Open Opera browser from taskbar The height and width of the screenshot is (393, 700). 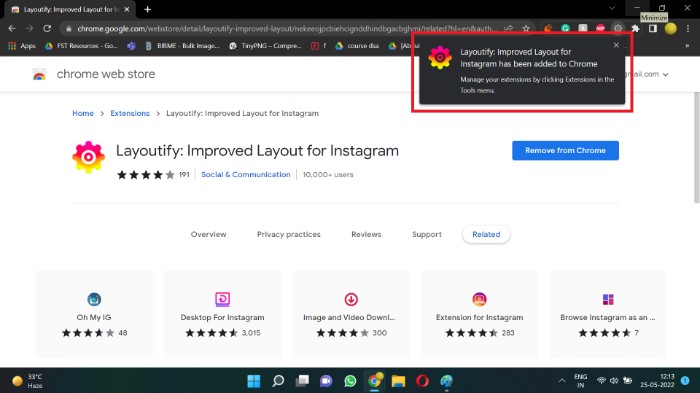coord(422,381)
